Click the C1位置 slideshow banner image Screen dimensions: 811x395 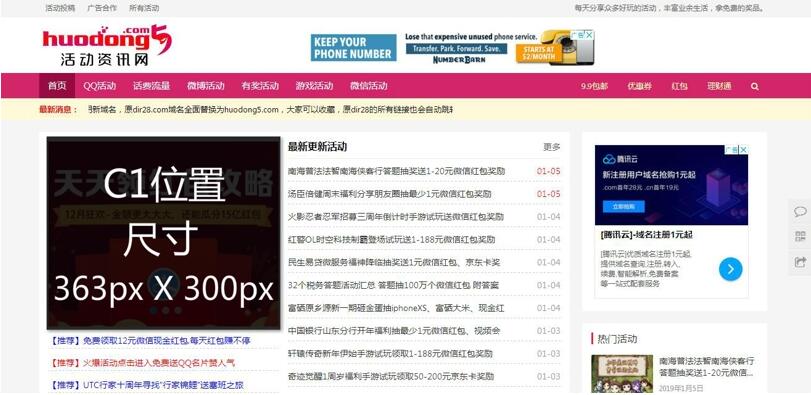click(x=163, y=233)
